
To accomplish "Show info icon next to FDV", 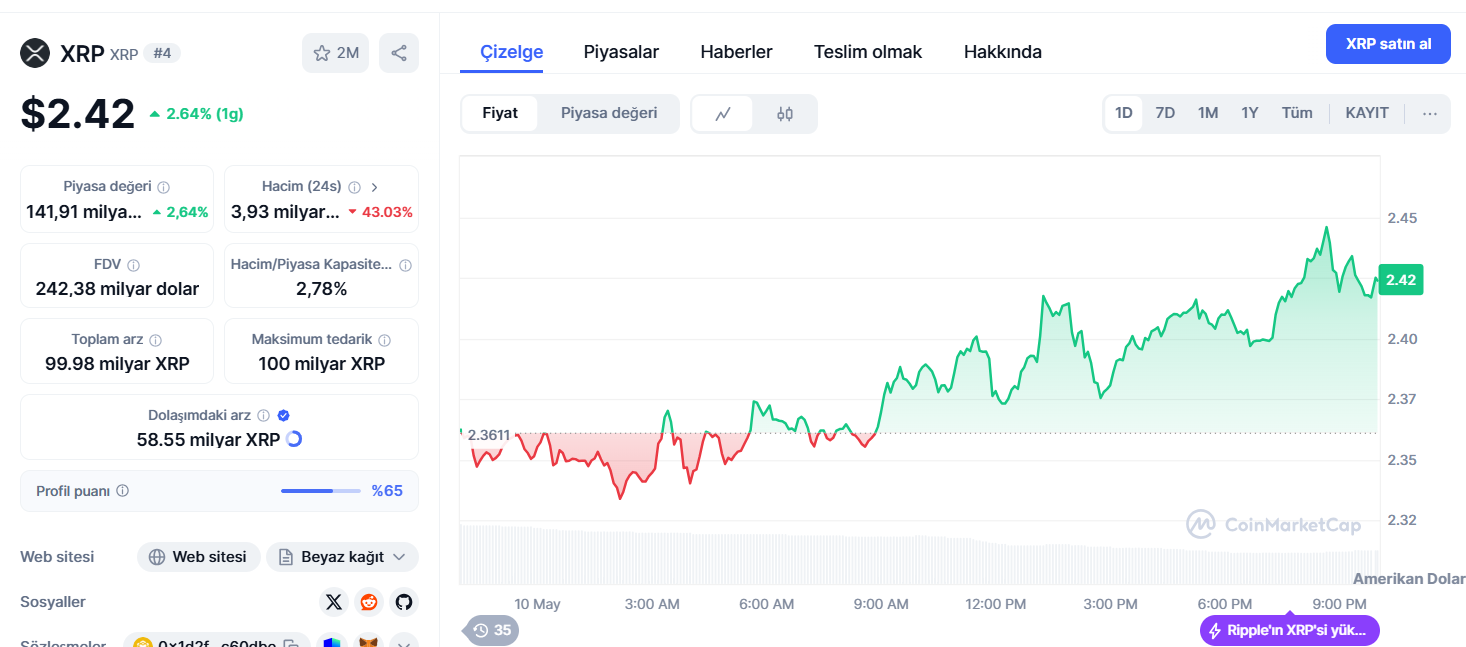I will 134,265.
